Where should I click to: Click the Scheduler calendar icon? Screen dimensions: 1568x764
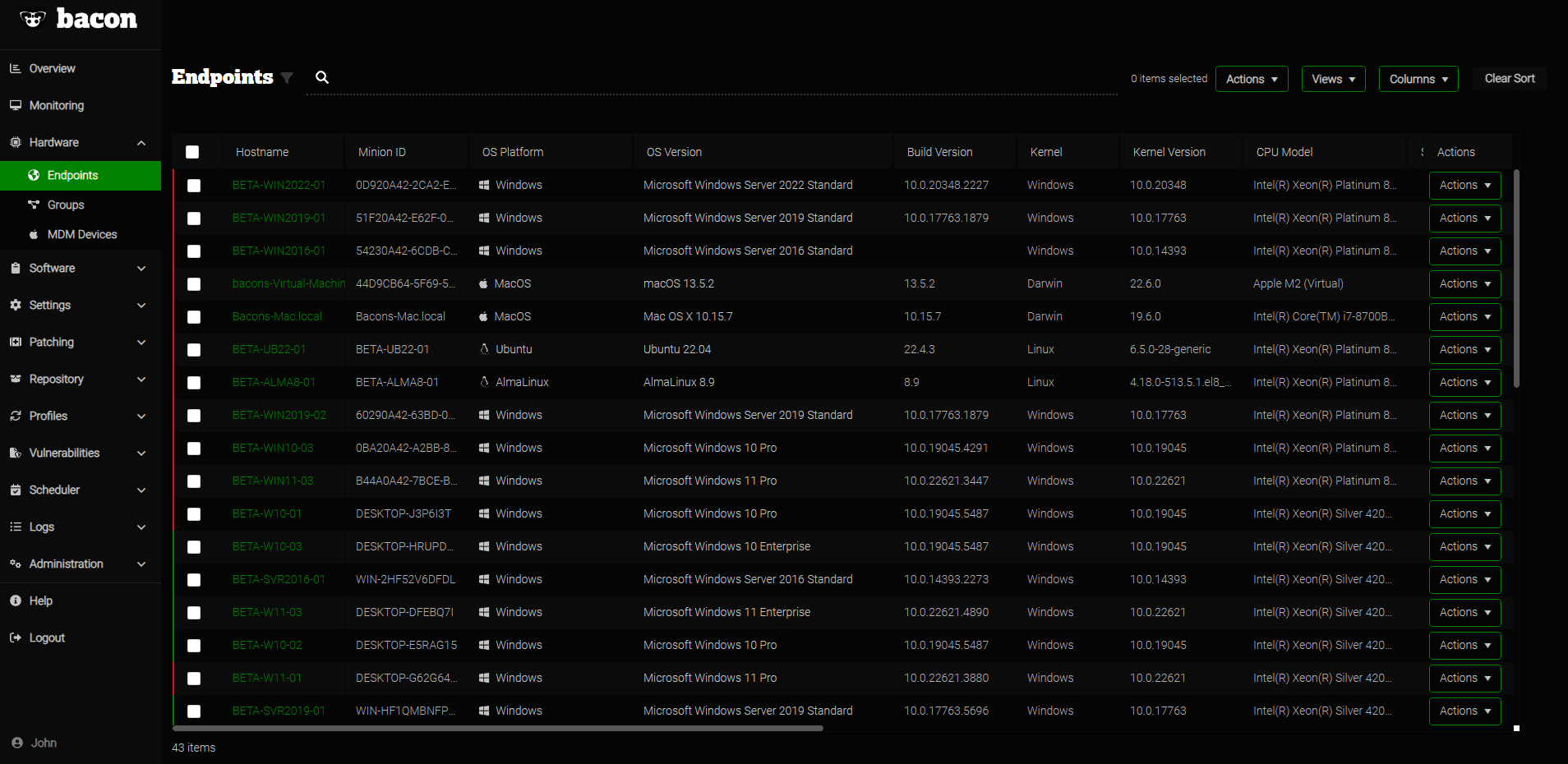tap(16, 490)
